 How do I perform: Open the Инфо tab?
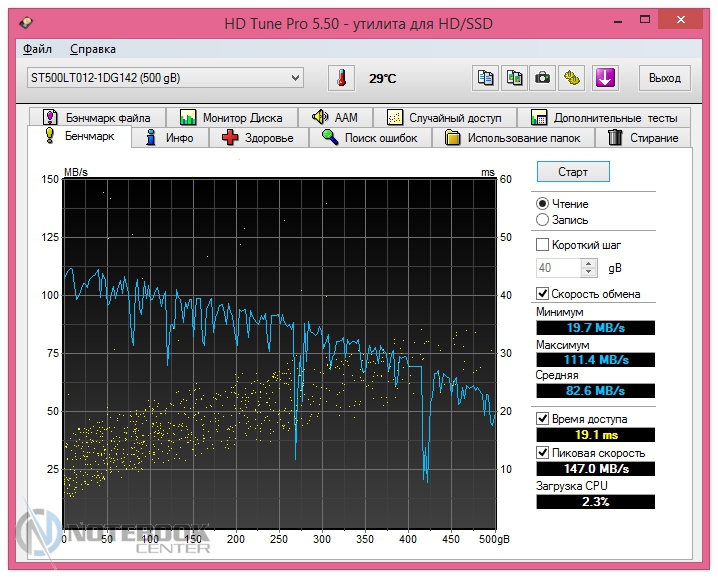(170, 138)
